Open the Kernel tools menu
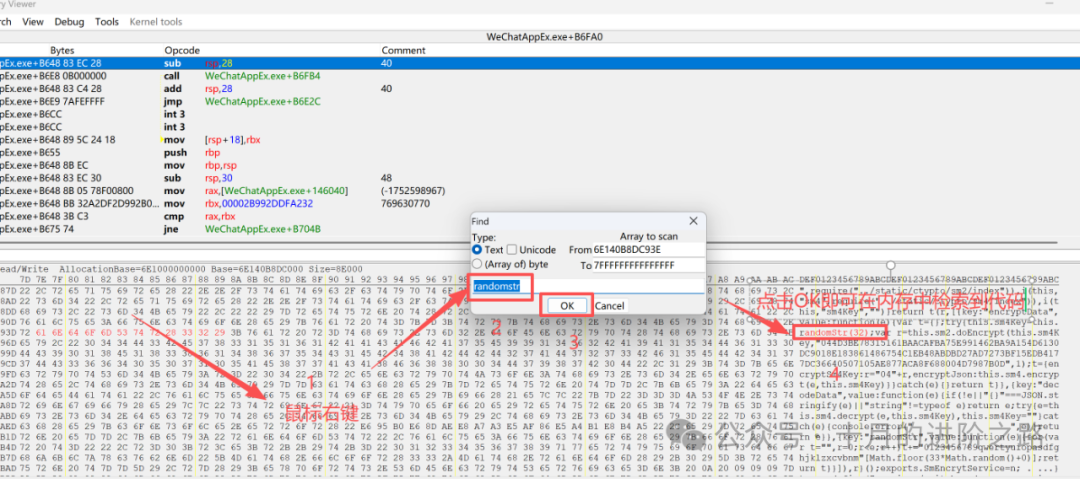Viewport: 1080px width, 479px height. (156, 22)
